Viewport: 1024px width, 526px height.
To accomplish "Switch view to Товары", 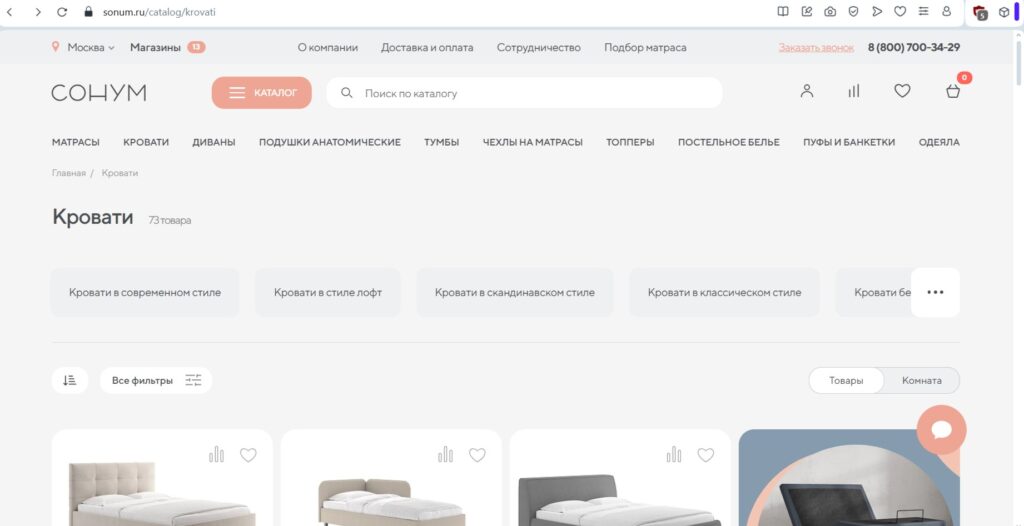I will coord(846,380).
